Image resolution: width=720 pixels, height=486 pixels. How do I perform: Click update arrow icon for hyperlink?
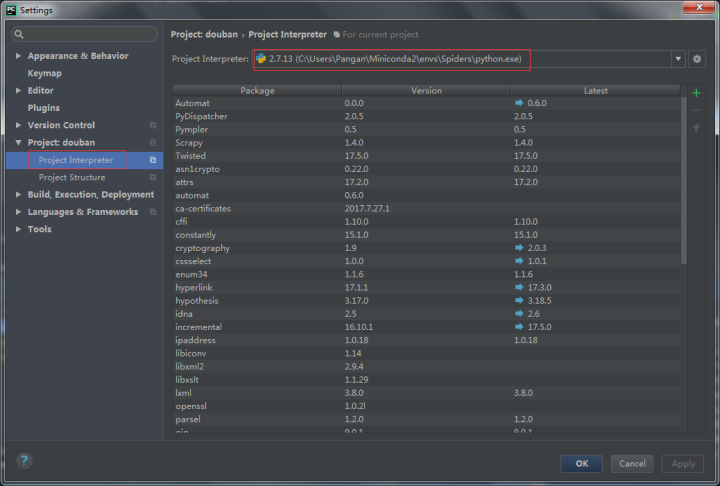519,287
